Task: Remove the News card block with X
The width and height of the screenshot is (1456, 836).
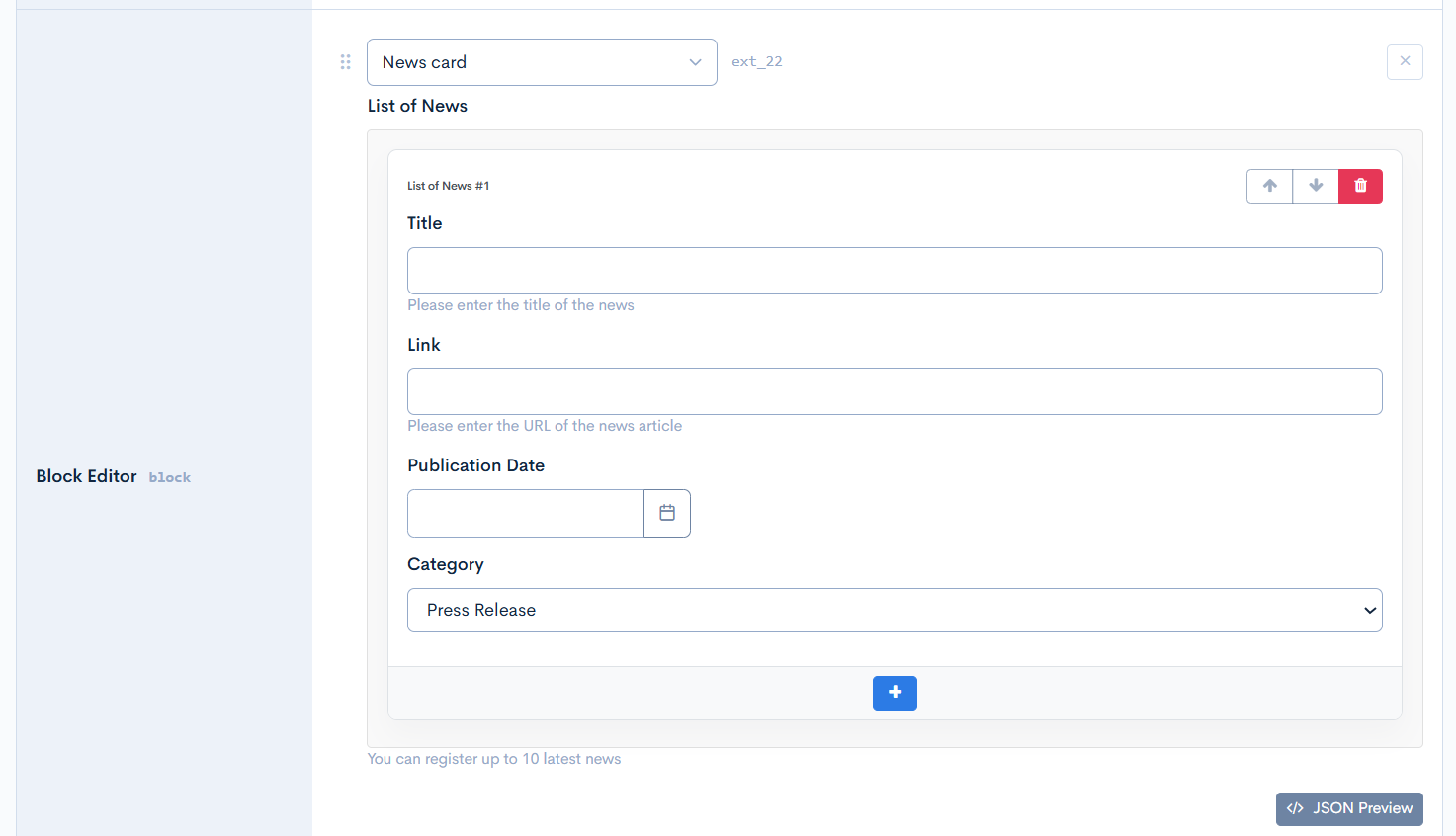Action: pyautogui.click(x=1405, y=61)
